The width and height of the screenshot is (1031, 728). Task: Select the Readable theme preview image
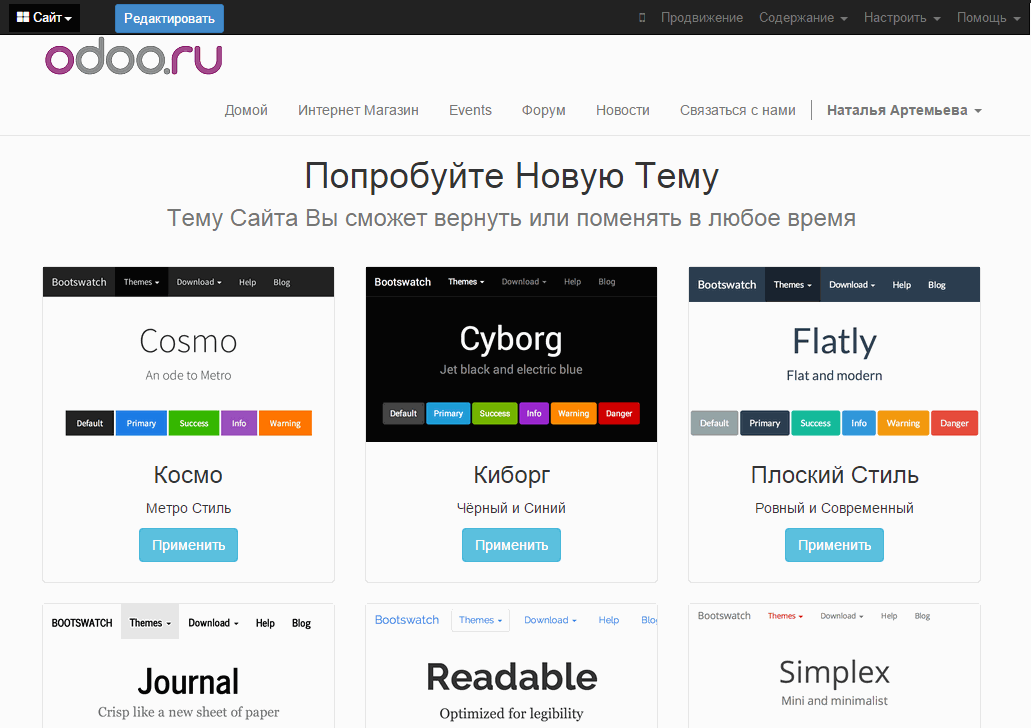(x=511, y=666)
